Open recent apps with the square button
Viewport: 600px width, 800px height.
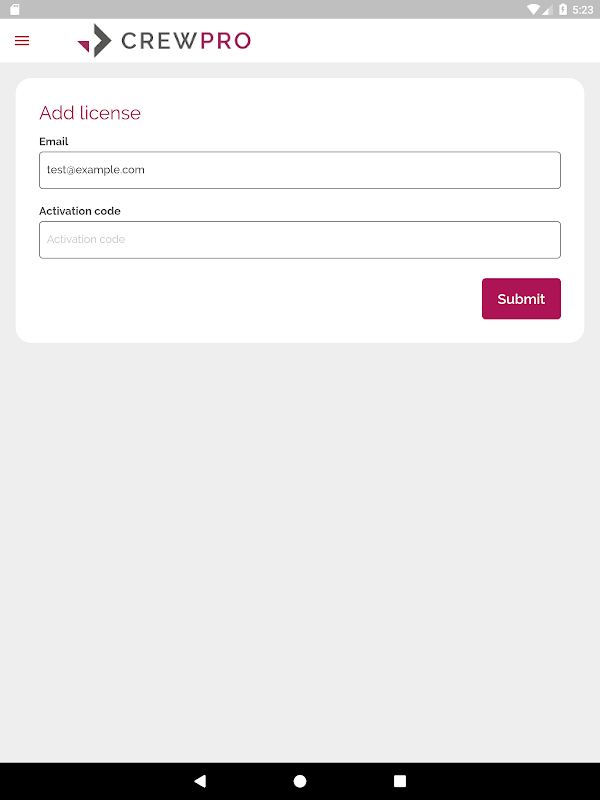point(400,781)
